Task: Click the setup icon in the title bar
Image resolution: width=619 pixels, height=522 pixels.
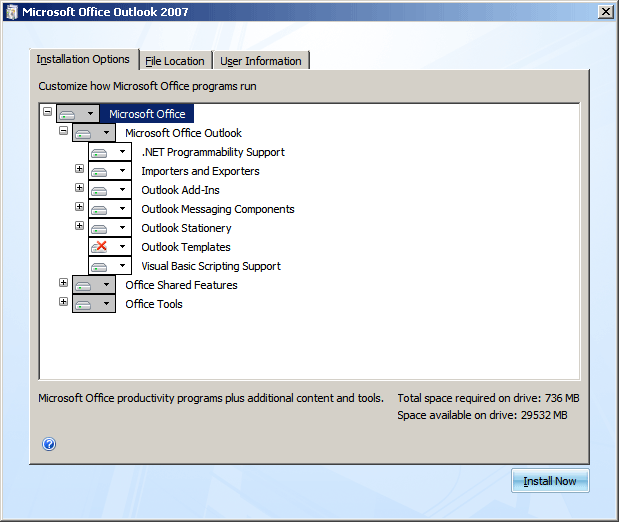Action: pyautogui.click(x=11, y=12)
